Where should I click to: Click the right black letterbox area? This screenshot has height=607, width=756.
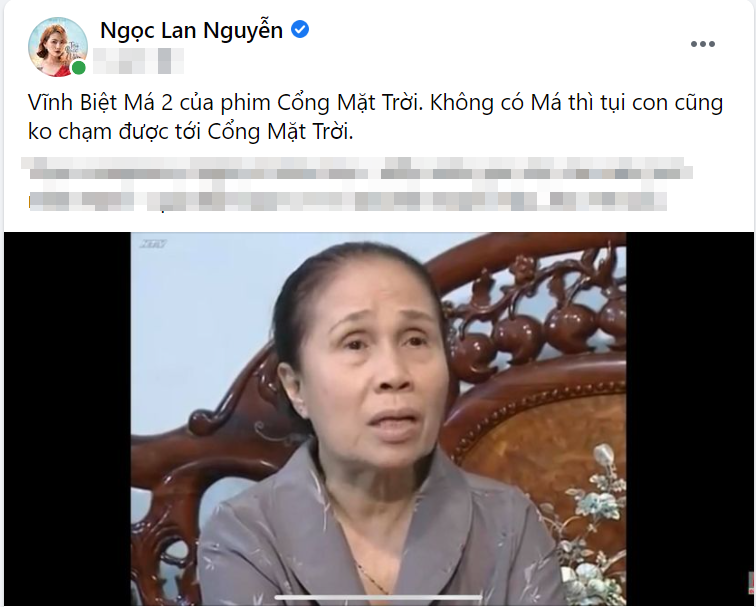pos(689,418)
